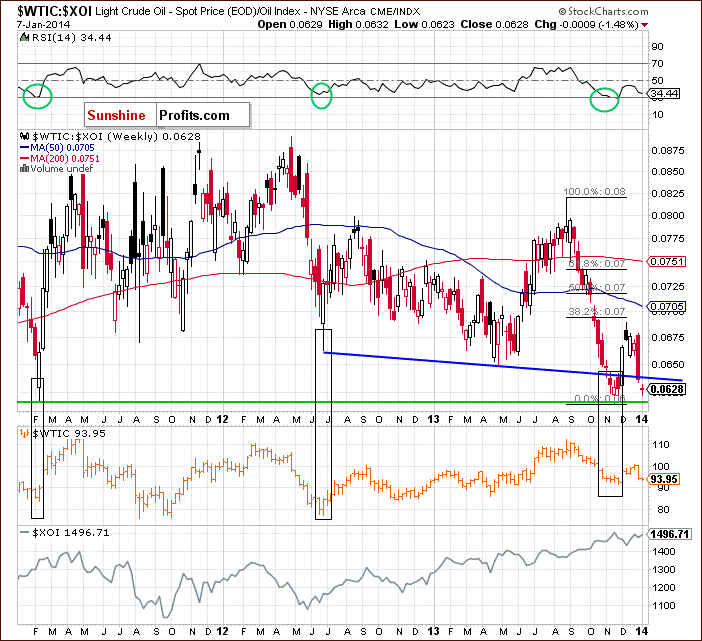
Task: Click the 1300 level on XOI axis
Action: (664, 570)
